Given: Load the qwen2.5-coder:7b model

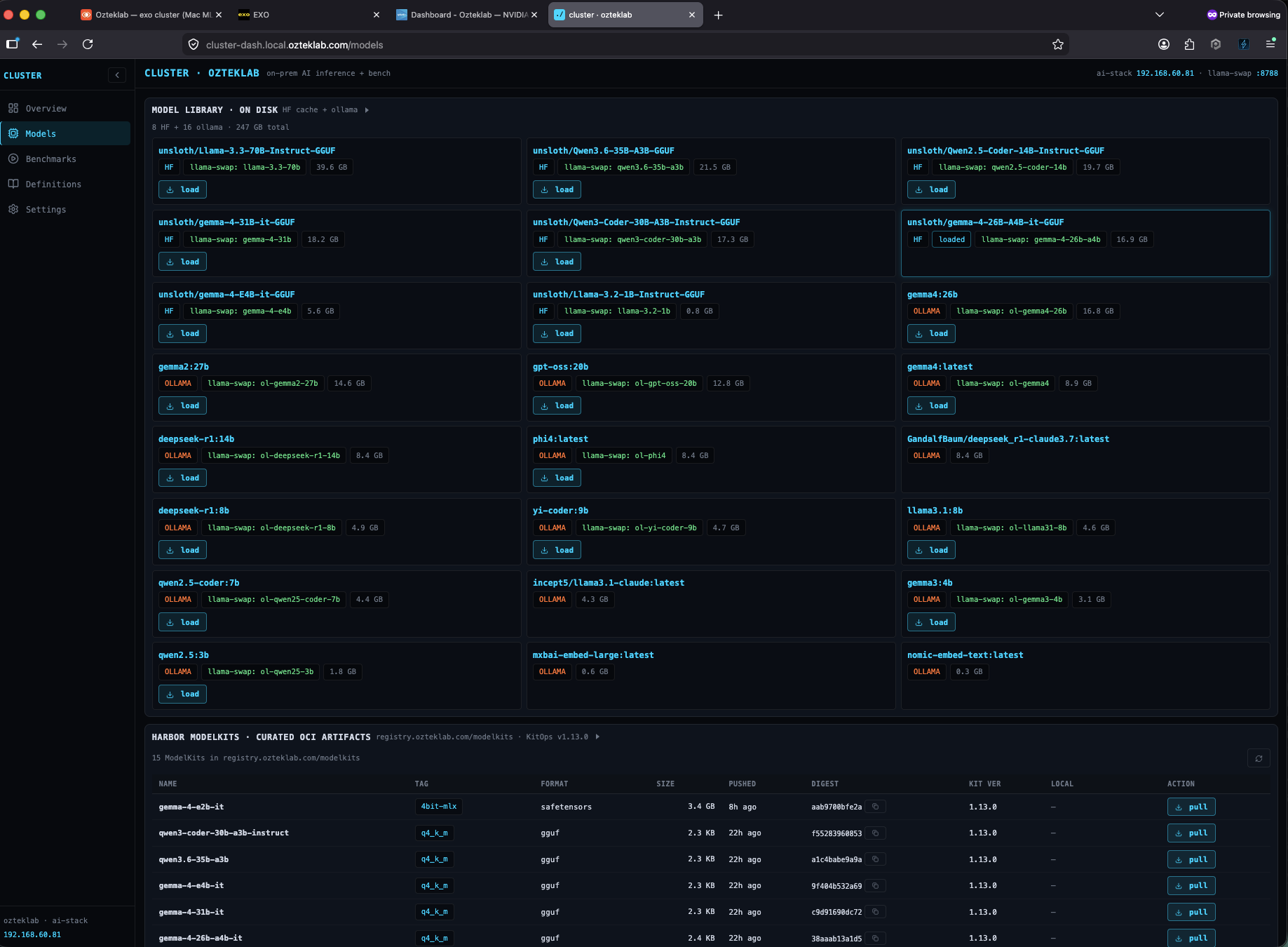Looking at the screenshot, I should [x=182, y=623].
